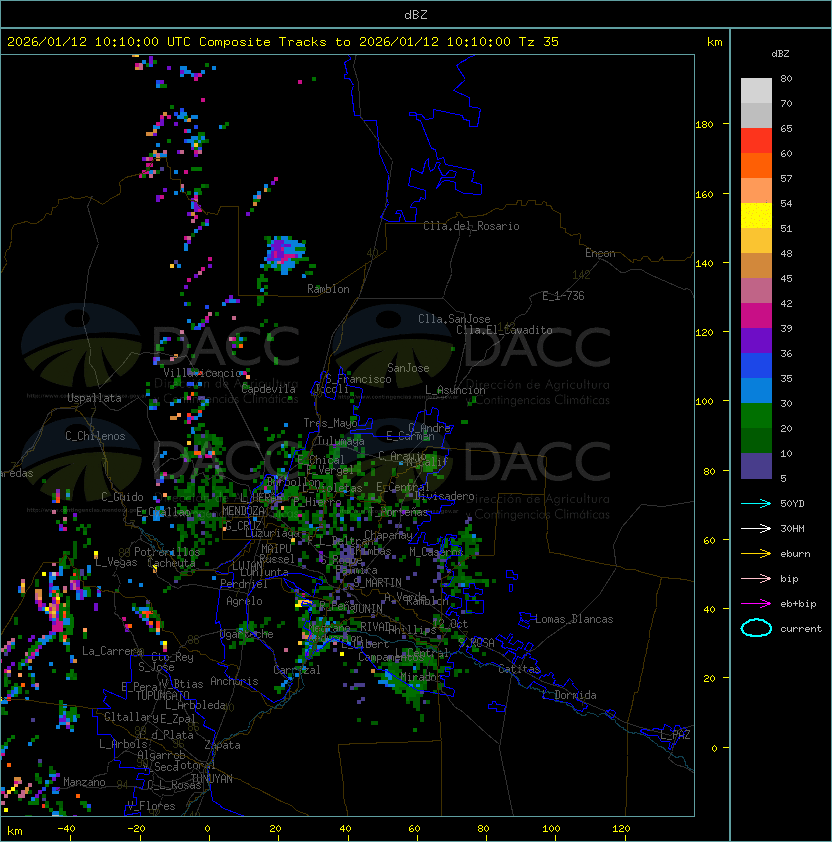Click the 'Catitas' map label

coord(519,670)
